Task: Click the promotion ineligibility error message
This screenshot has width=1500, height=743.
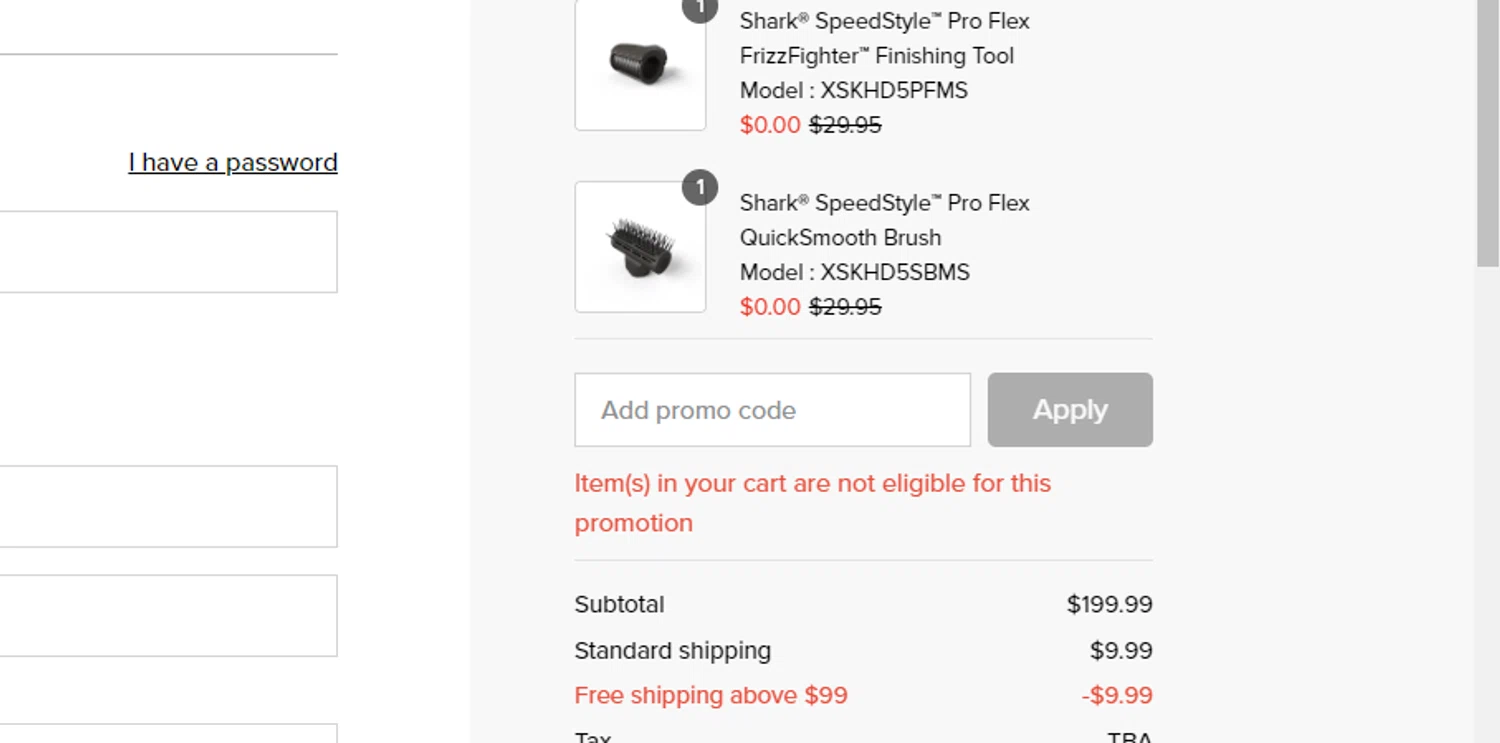Action: pyautogui.click(x=812, y=503)
